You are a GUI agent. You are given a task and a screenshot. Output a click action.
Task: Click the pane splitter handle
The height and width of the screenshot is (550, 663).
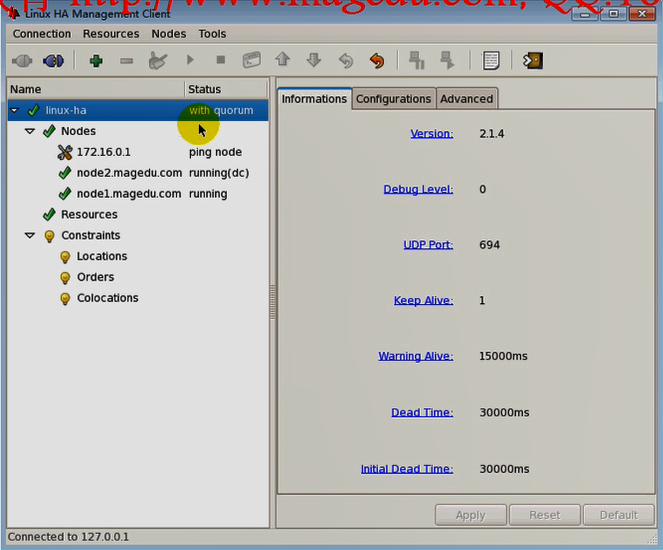[x=273, y=303]
